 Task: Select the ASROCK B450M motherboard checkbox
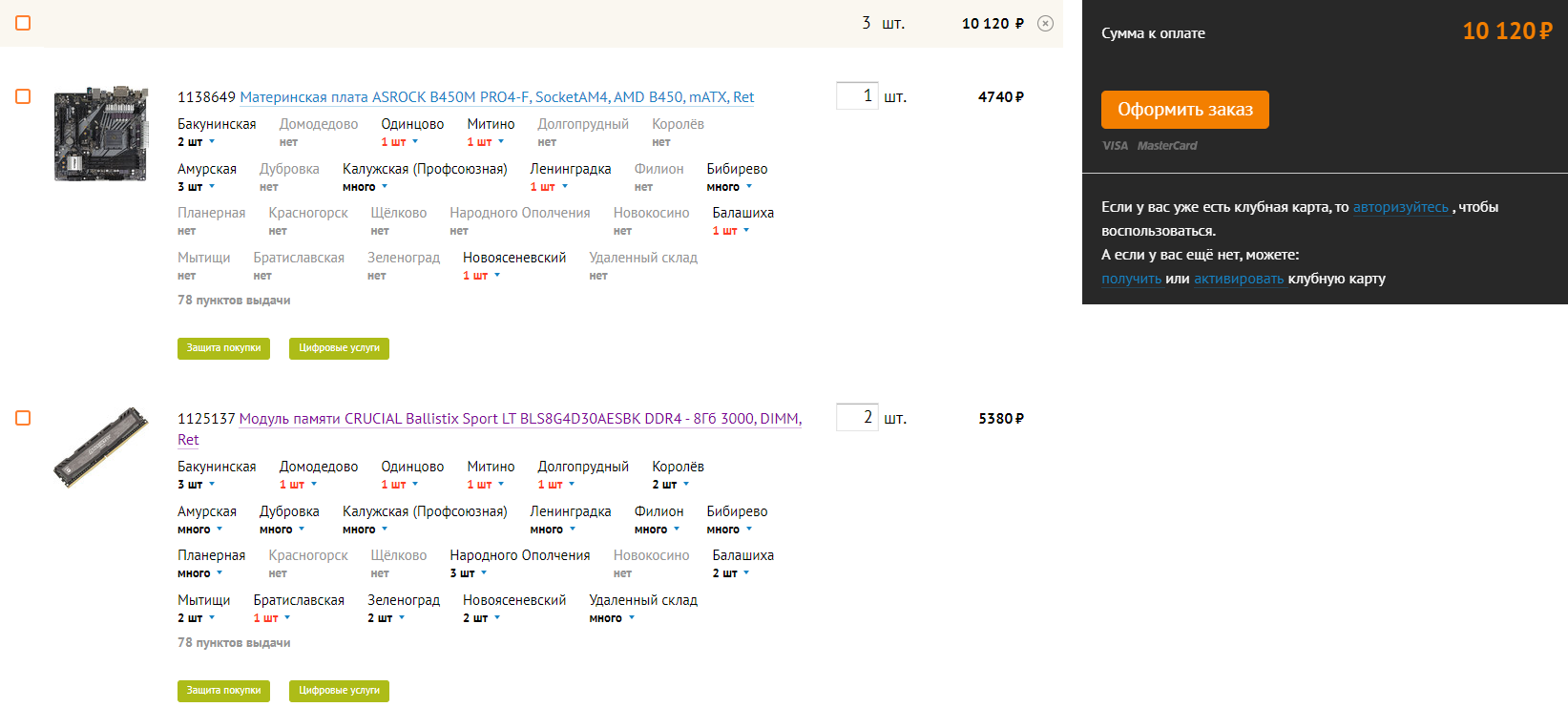(x=23, y=96)
